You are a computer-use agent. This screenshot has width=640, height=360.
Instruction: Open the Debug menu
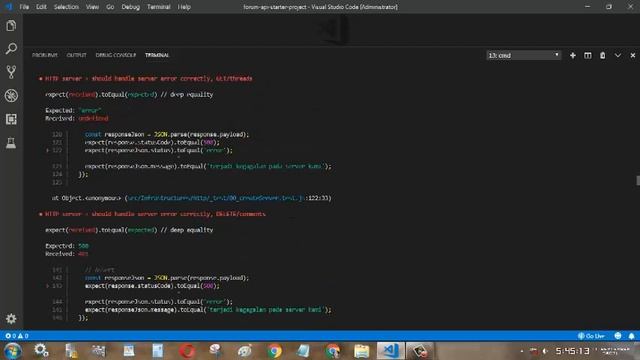click(x=131, y=7)
